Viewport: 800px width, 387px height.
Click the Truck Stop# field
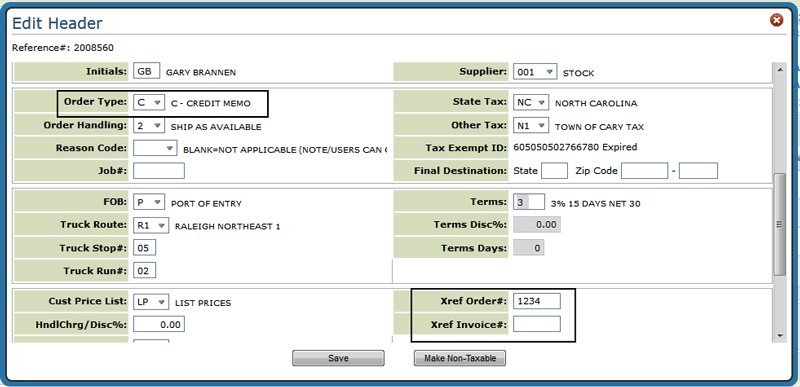tap(144, 248)
